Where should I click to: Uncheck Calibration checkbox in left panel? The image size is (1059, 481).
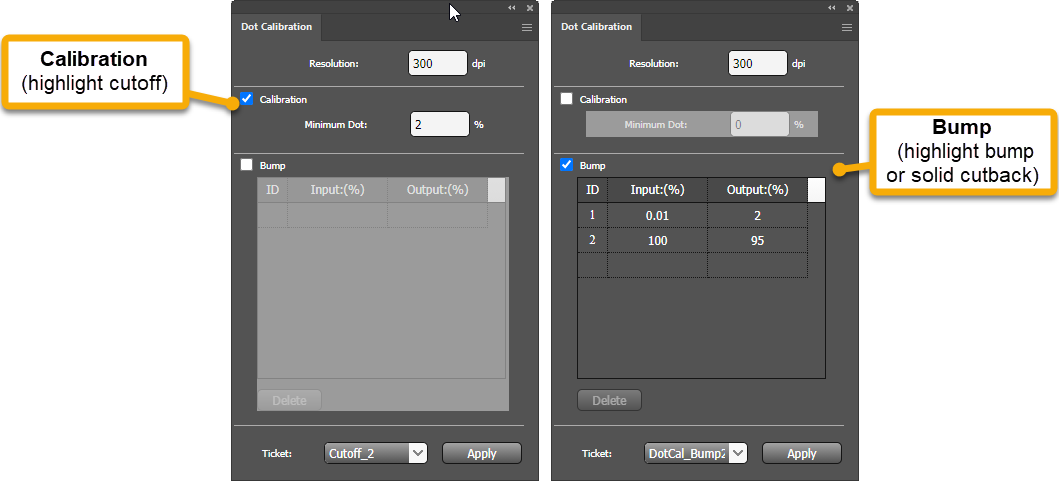247,99
